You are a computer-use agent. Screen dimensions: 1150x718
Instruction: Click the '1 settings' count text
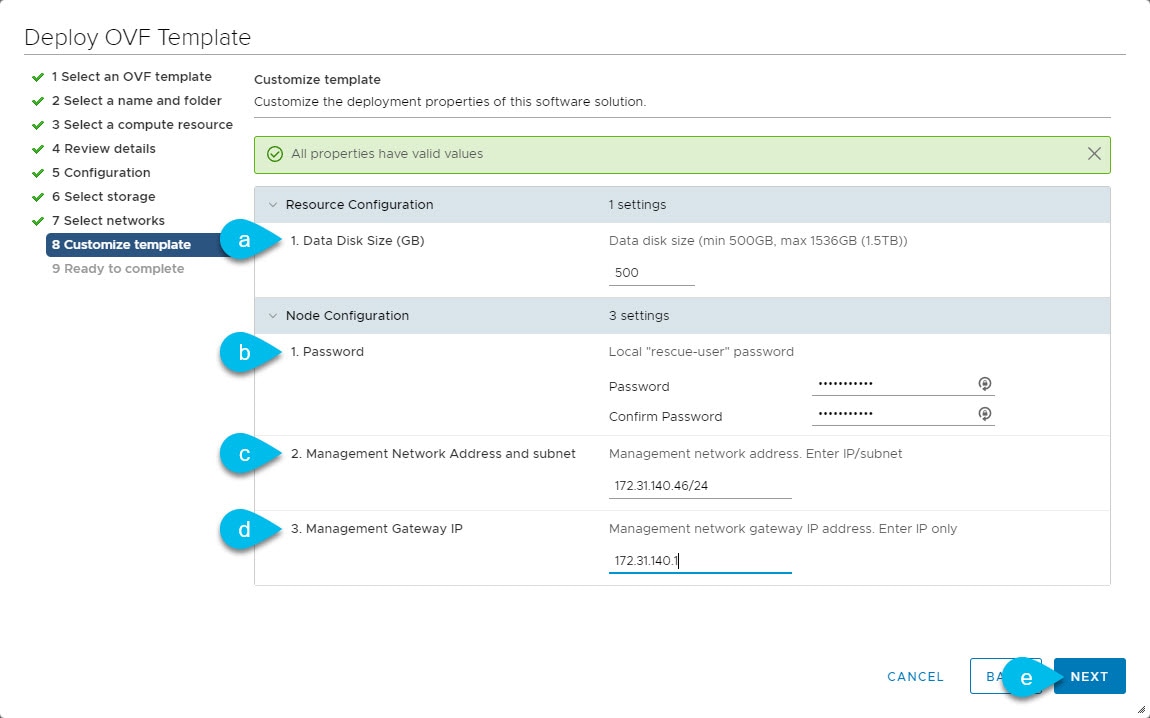tap(637, 205)
